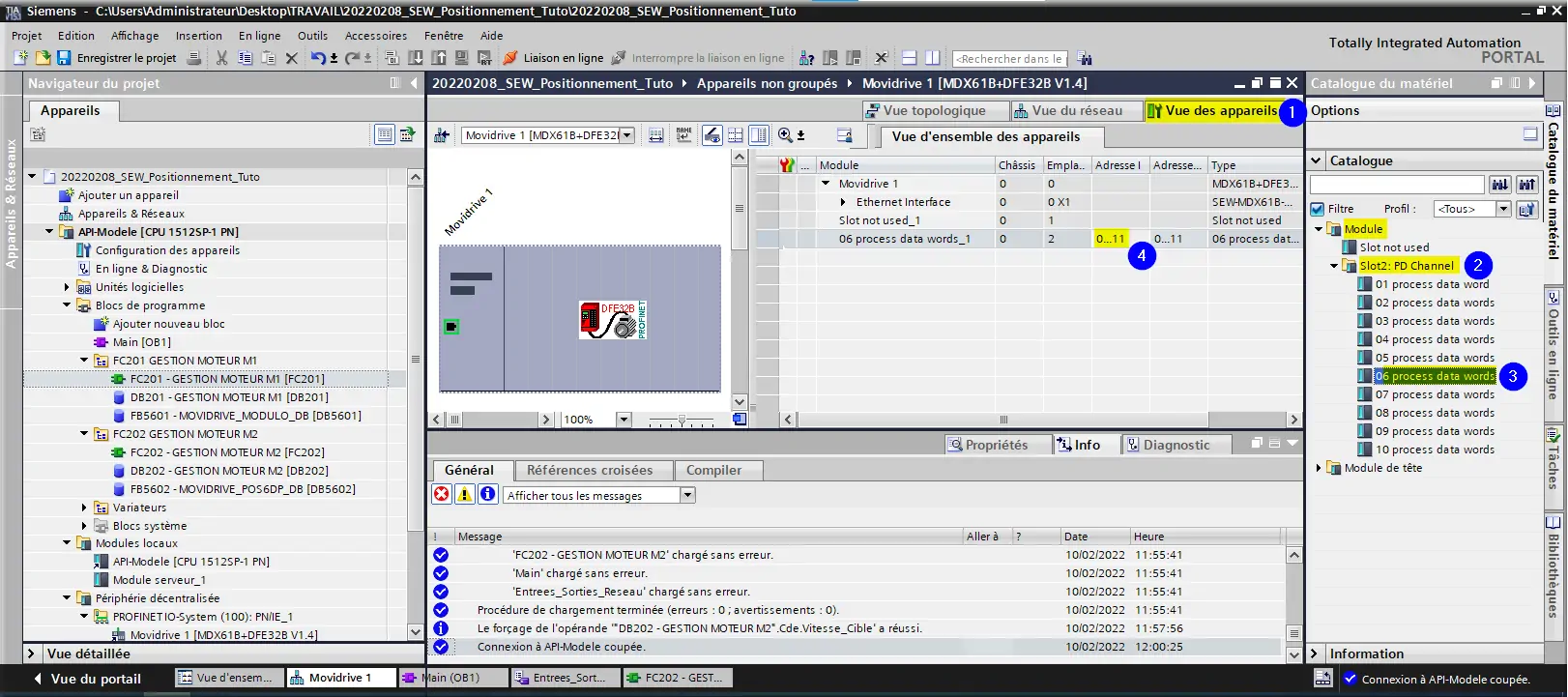Expand the Varieteurs folder in project tree
This screenshot has width=1568, height=697.
[x=84, y=508]
